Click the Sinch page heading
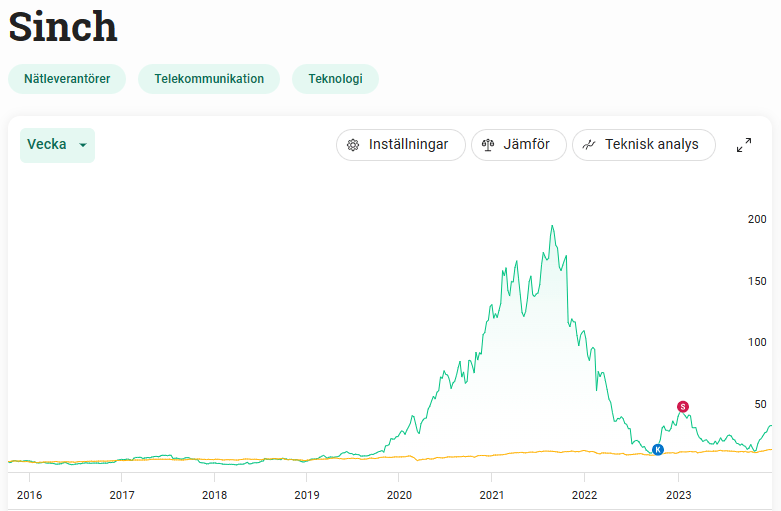Image resolution: width=781 pixels, height=511 pixels. pos(63,27)
